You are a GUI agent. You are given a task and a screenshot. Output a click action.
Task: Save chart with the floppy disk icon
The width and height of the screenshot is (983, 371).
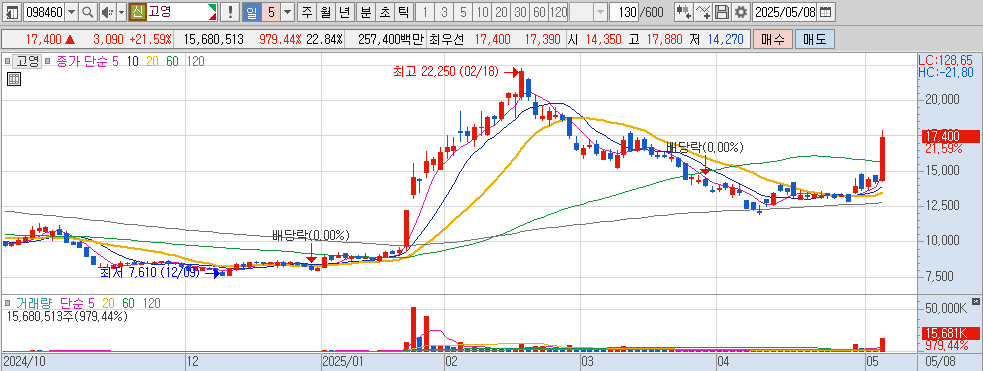click(723, 11)
